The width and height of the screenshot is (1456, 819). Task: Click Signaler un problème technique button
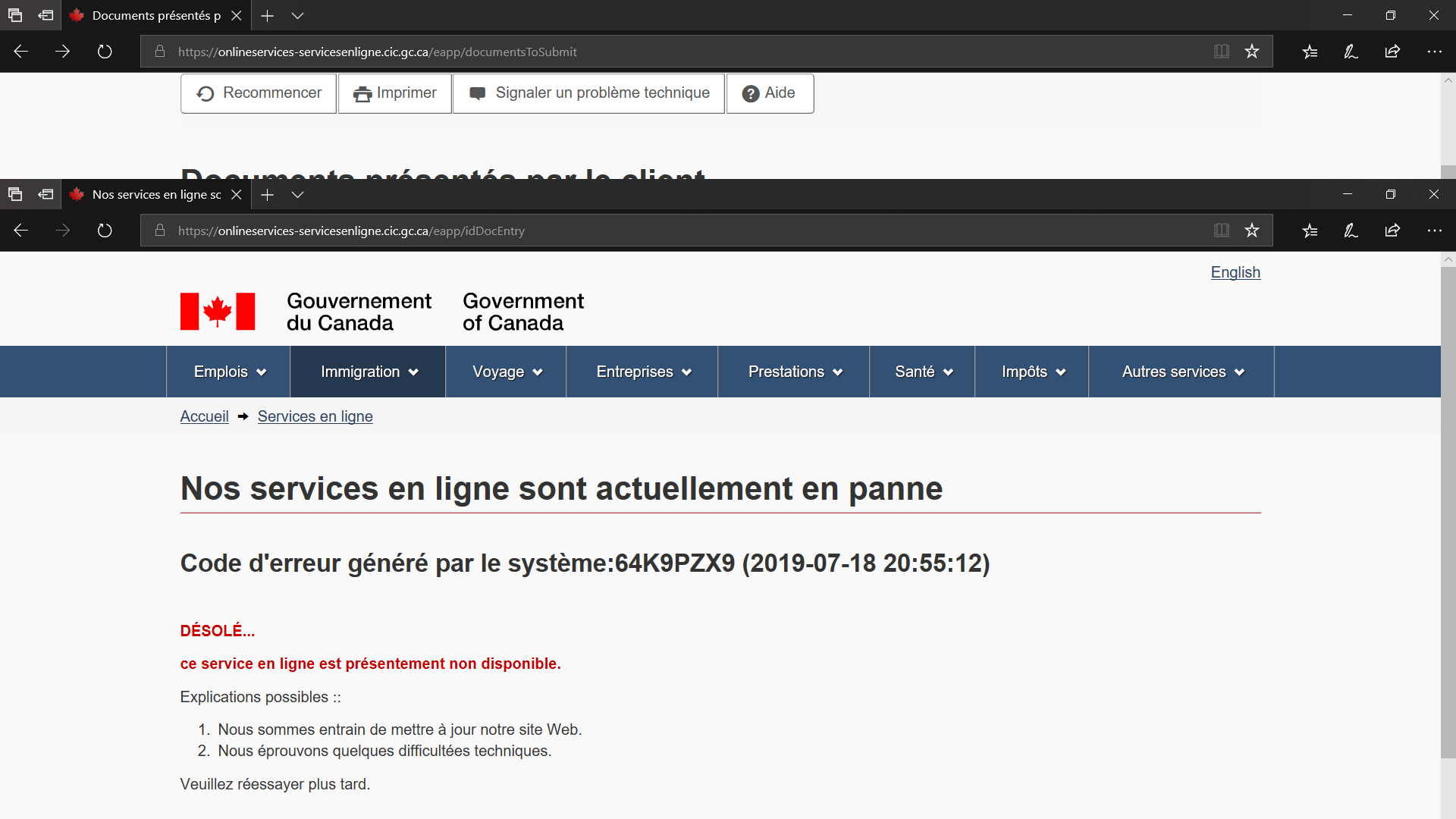coord(589,93)
